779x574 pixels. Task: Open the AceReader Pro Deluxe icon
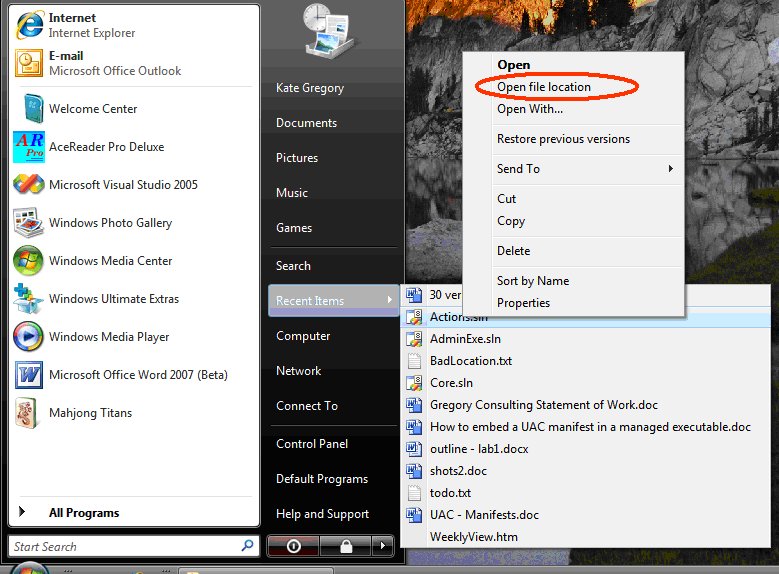click(x=29, y=147)
